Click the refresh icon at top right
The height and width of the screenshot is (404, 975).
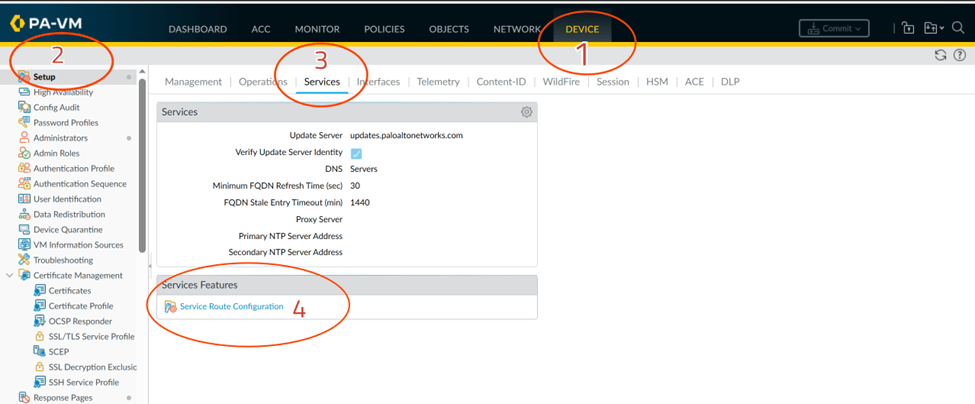[940, 55]
